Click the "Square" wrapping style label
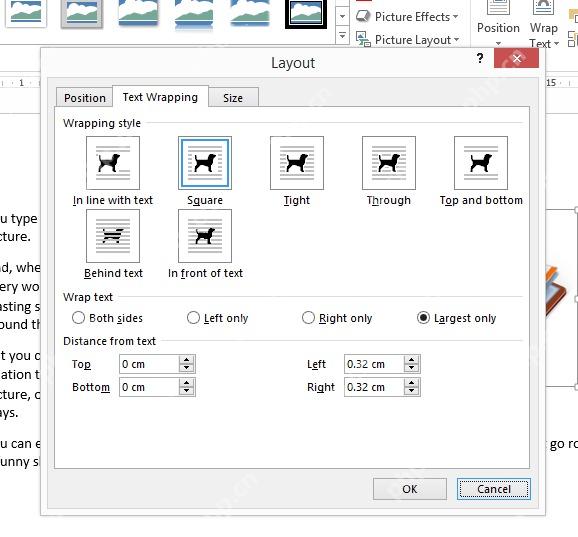This screenshot has width=578, height=537. pos(205,200)
